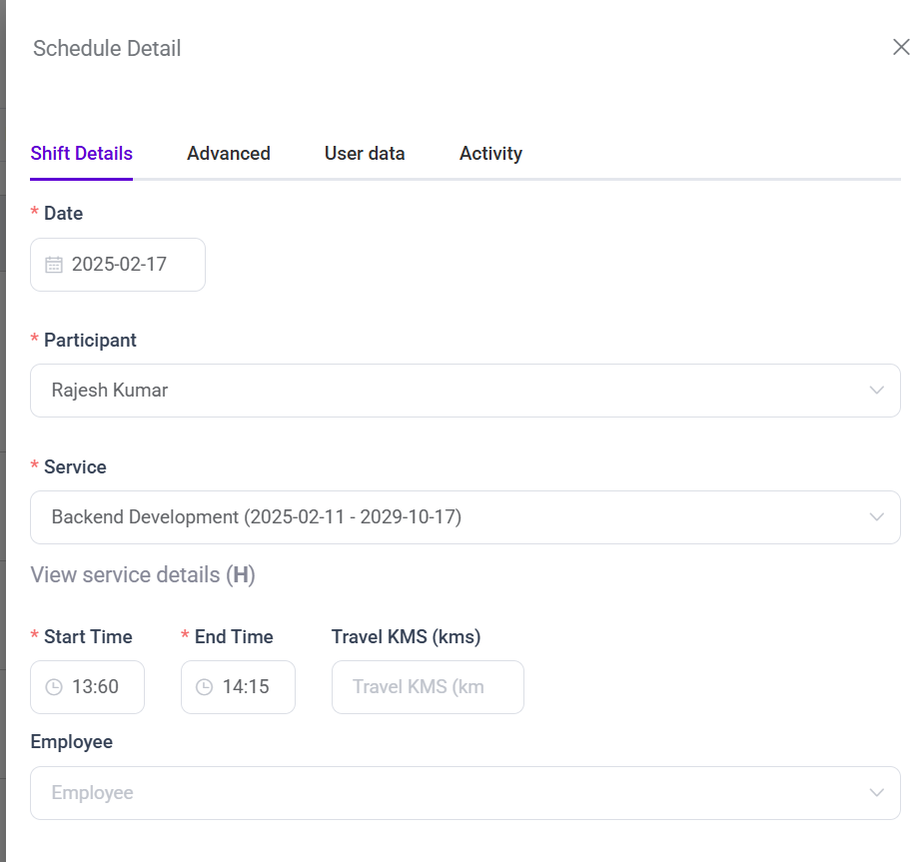Click the date value 2025-02-17

119,265
